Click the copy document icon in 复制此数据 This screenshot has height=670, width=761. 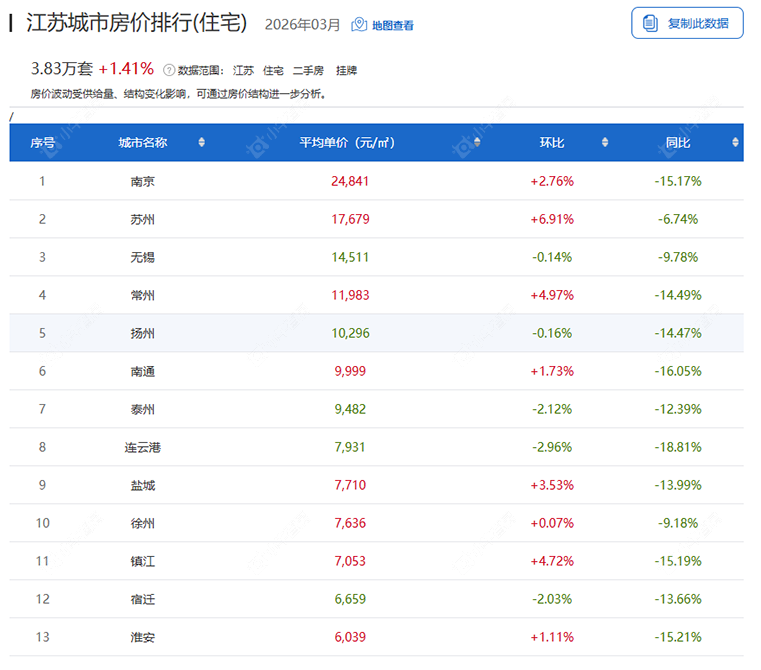click(650, 23)
